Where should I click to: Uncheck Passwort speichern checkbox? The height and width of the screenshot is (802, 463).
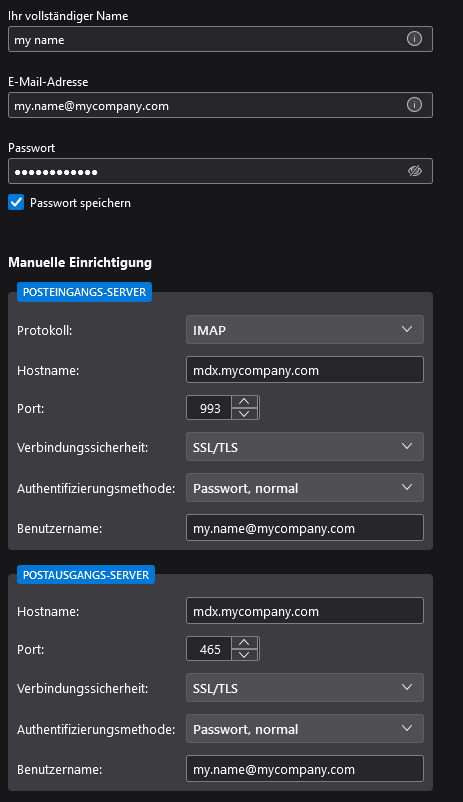(x=16, y=202)
